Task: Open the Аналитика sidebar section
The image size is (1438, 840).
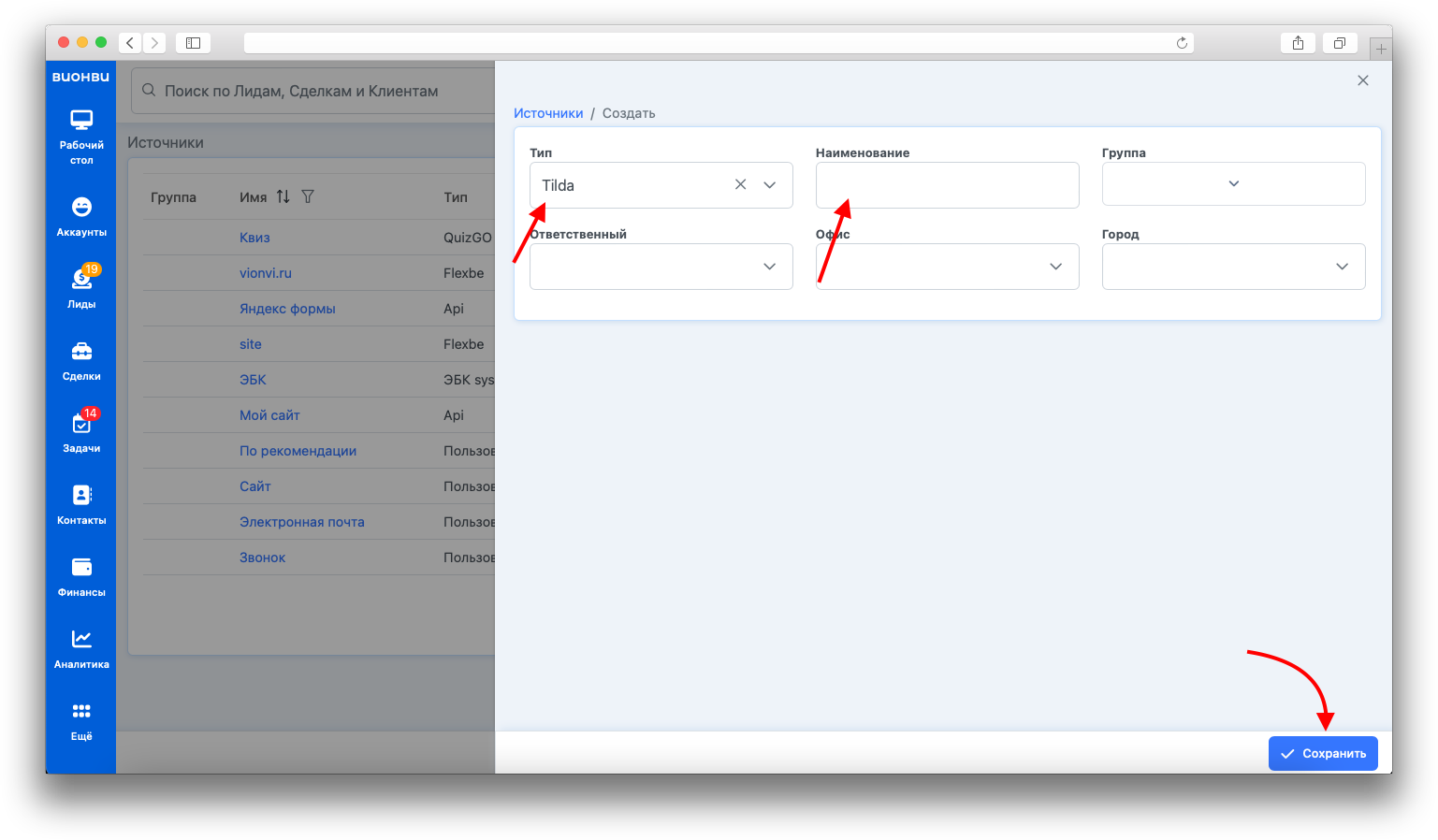Action: pyautogui.click(x=81, y=648)
